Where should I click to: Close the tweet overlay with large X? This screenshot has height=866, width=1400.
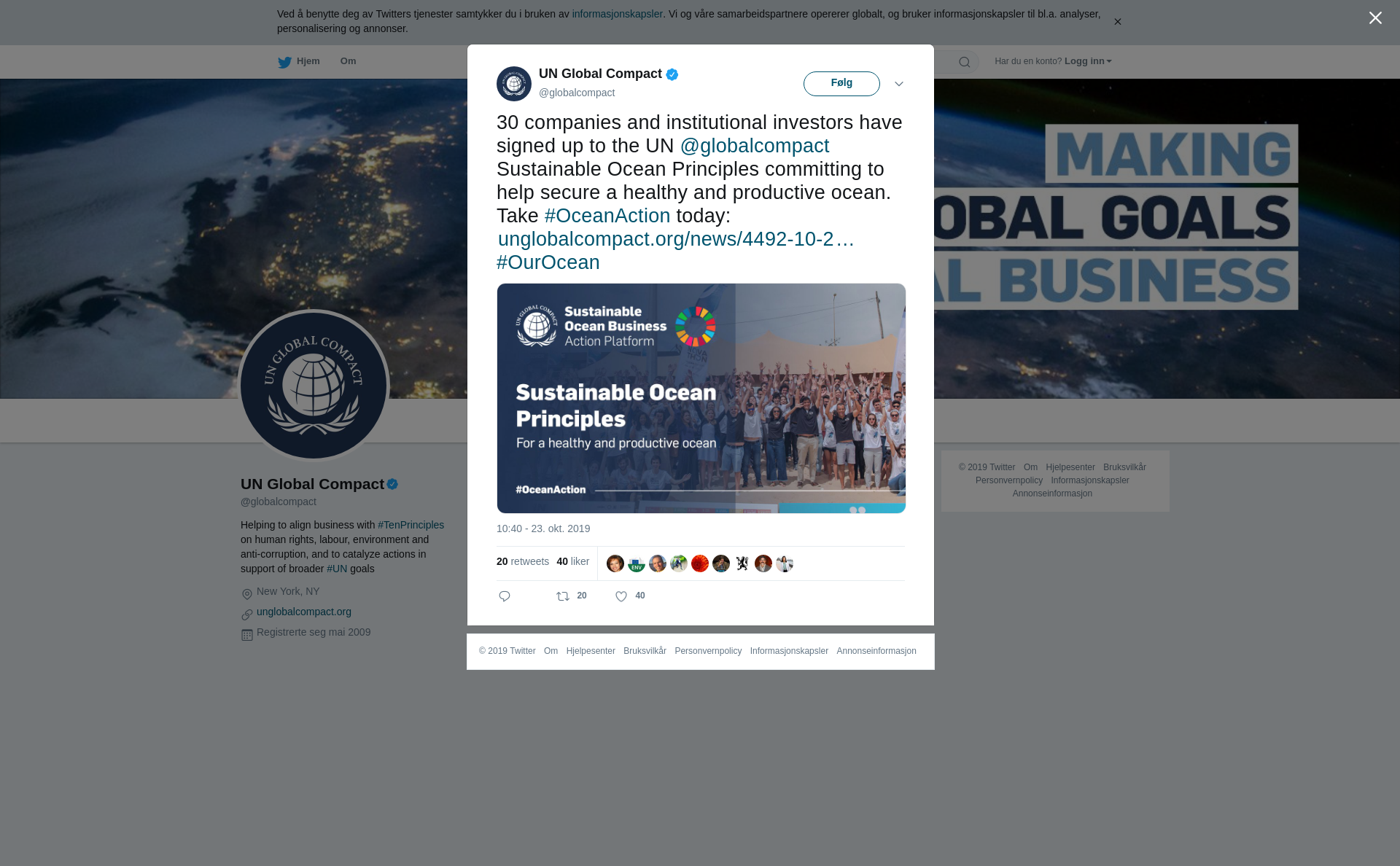(x=1375, y=18)
